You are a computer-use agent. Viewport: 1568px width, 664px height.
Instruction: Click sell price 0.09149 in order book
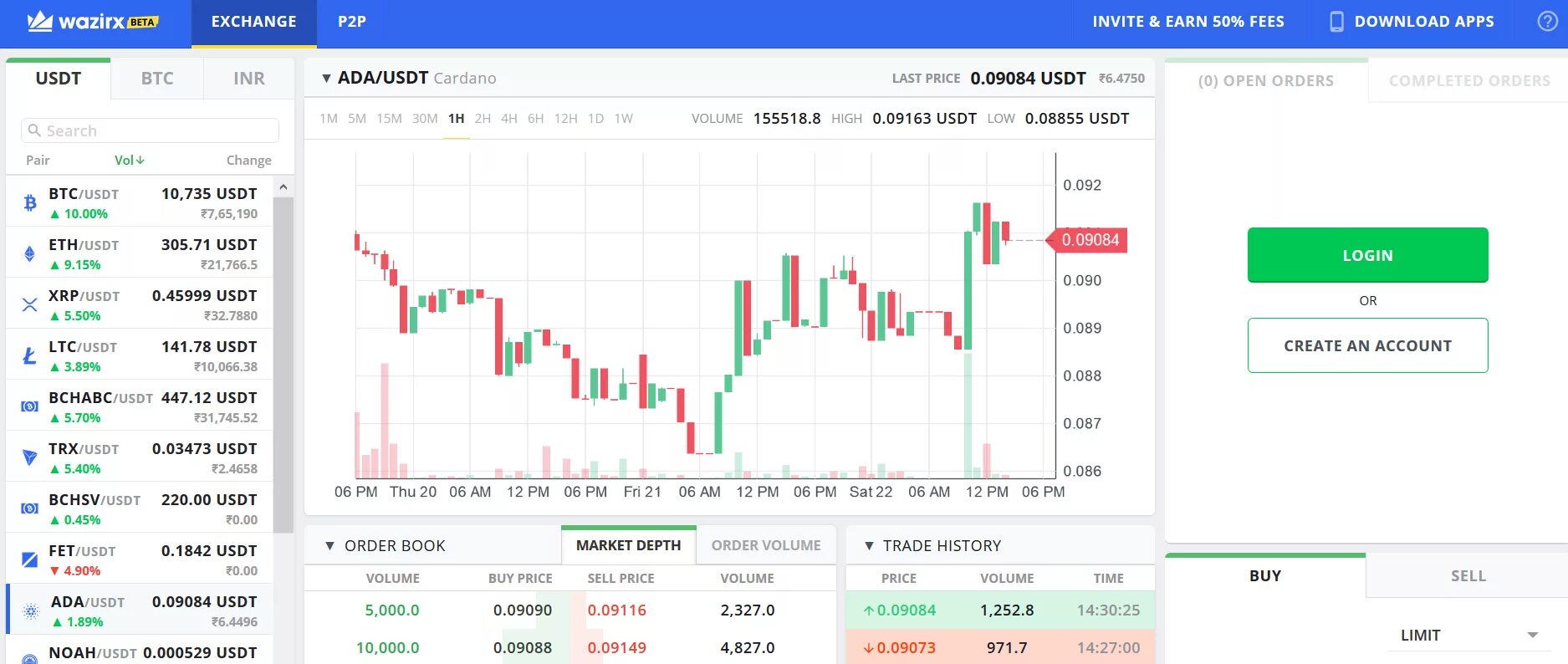pyautogui.click(x=617, y=648)
